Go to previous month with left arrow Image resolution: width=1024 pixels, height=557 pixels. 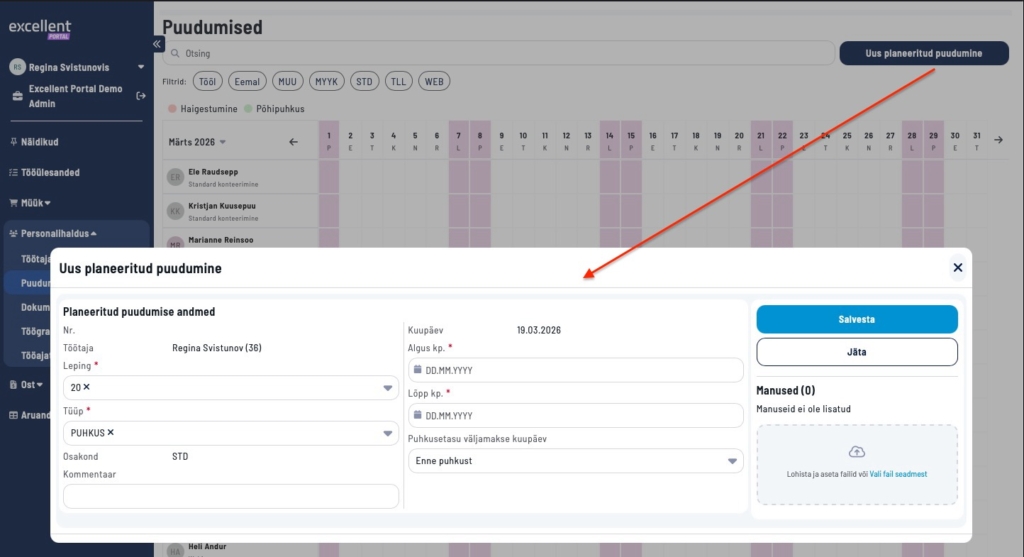point(293,142)
